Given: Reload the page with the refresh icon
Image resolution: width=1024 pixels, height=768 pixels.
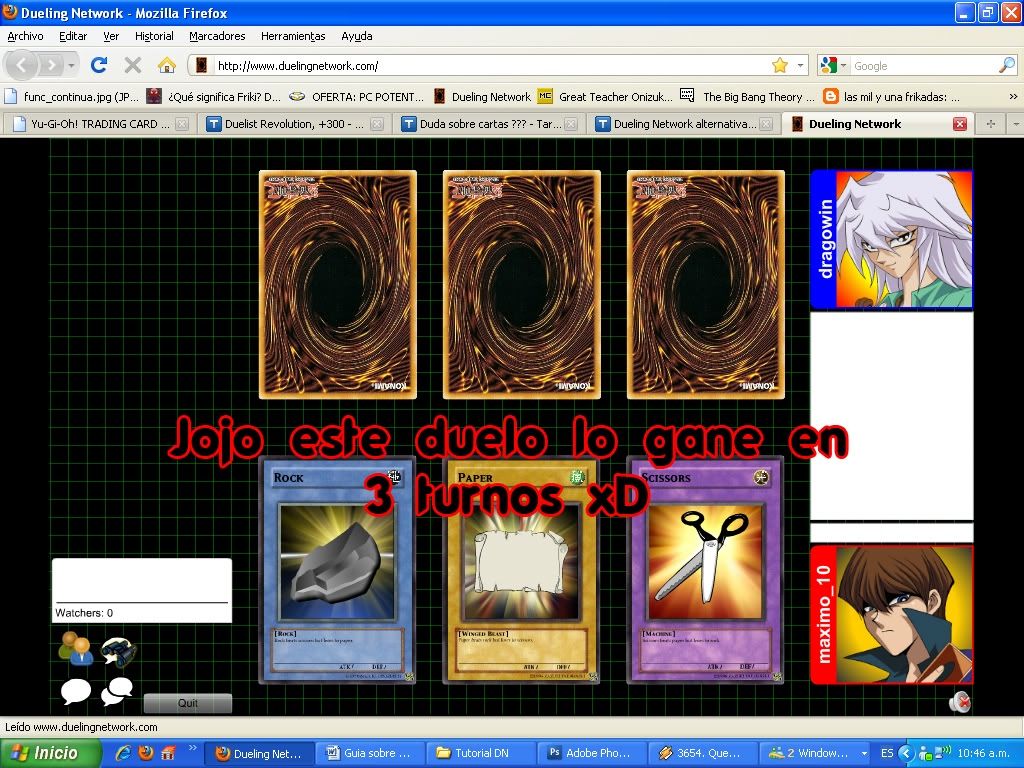Looking at the screenshot, I should pos(99,65).
